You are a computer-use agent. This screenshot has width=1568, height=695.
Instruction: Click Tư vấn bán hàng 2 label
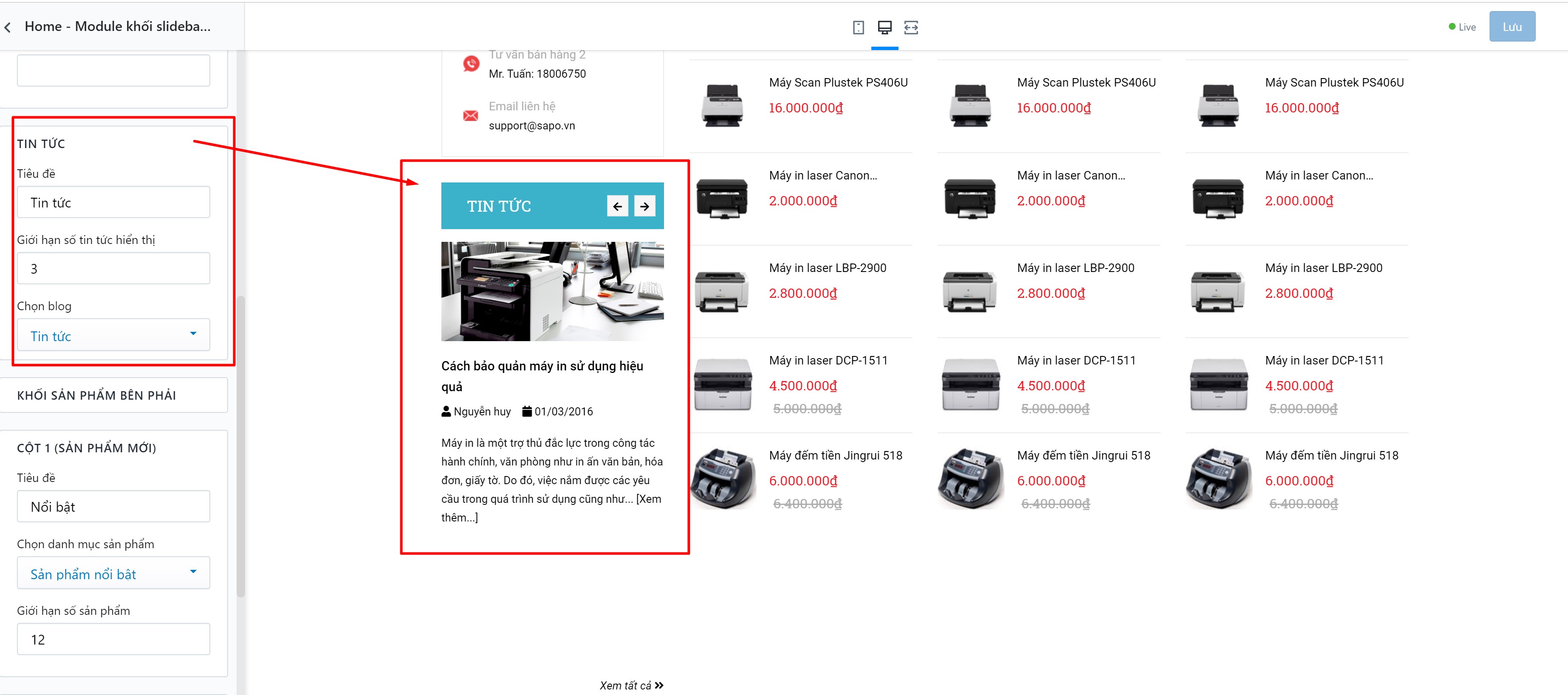(x=537, y=55)
